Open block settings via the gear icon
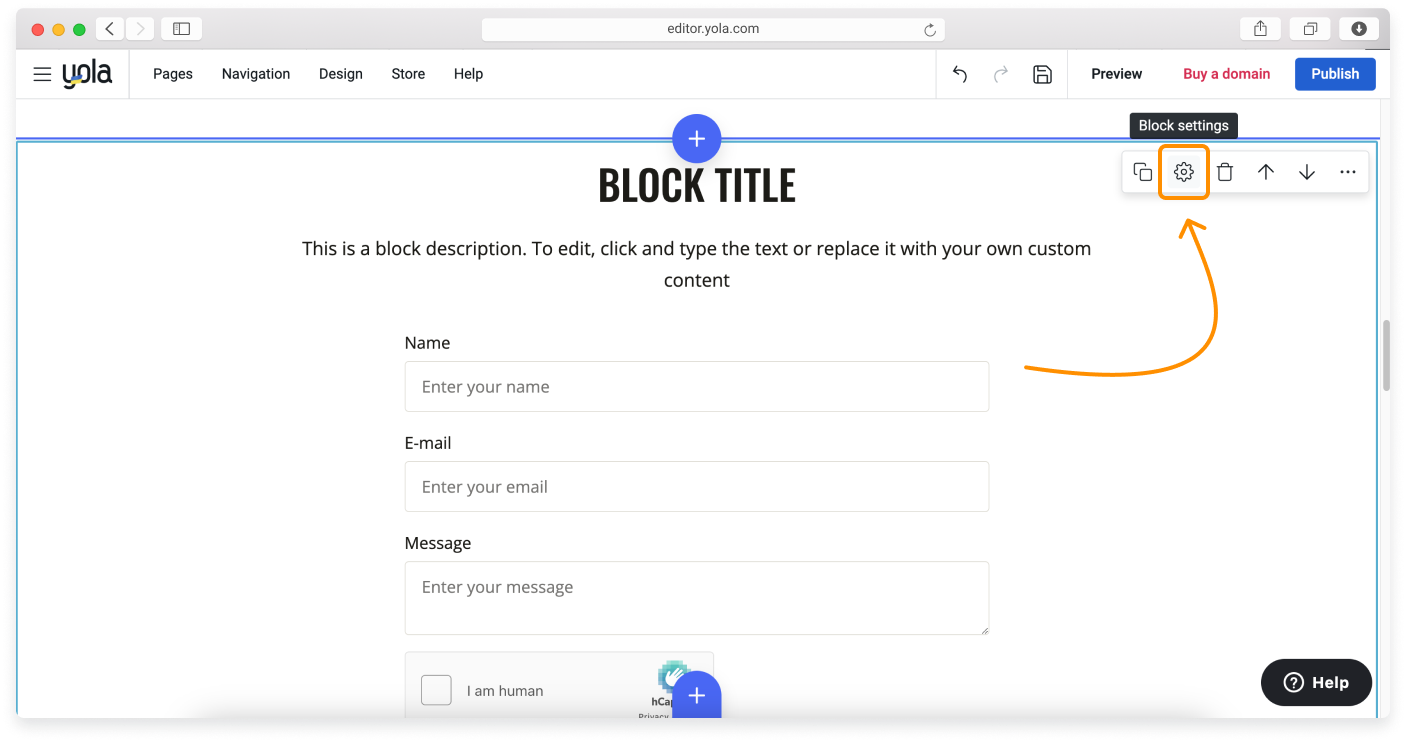1406x742 pixels. tap(1184, 171)
